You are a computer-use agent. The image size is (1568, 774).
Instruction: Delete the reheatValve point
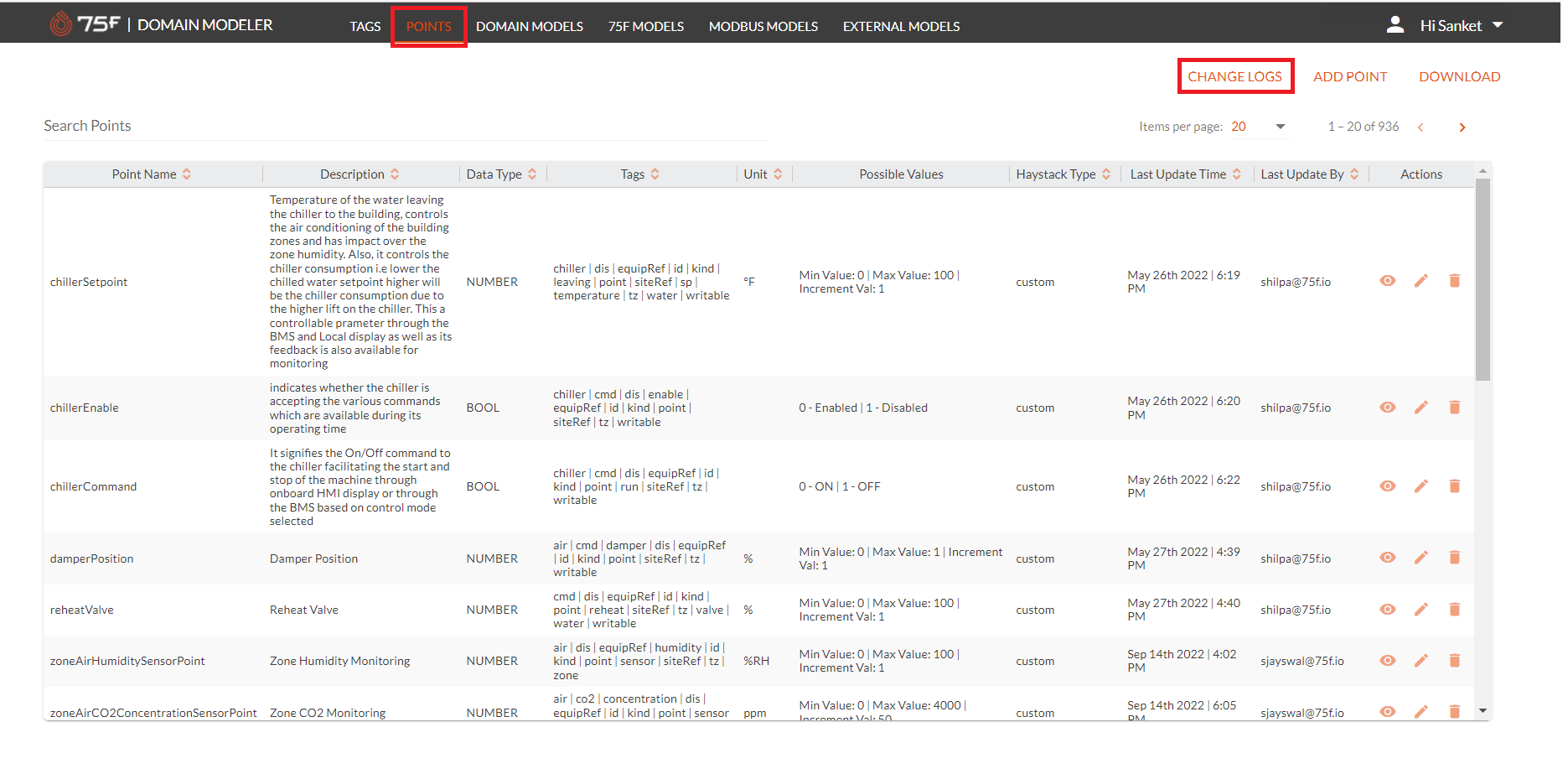point(1455,610)
